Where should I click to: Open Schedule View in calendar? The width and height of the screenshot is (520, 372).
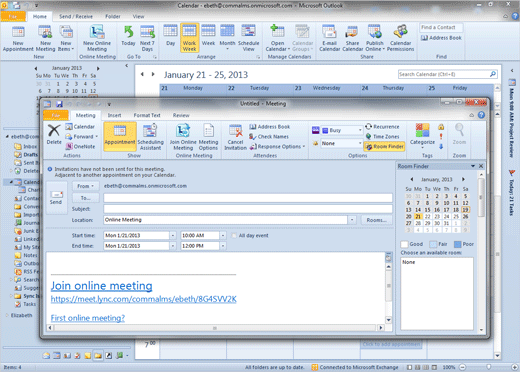pos(248,38)
